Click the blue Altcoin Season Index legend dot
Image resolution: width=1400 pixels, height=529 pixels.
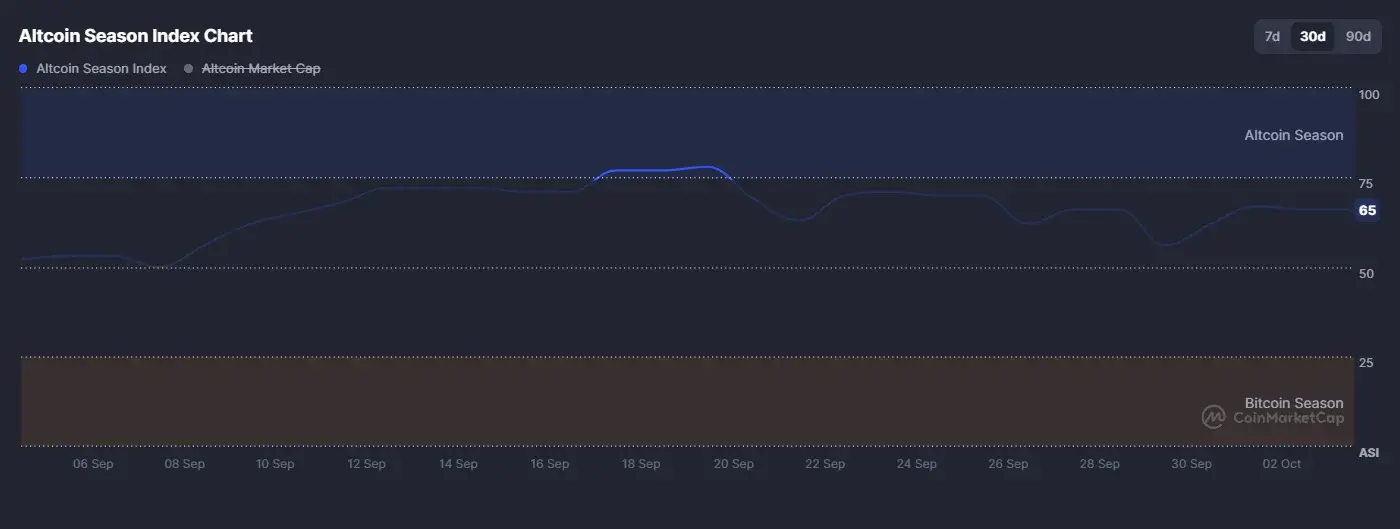[x=24, y=69]
